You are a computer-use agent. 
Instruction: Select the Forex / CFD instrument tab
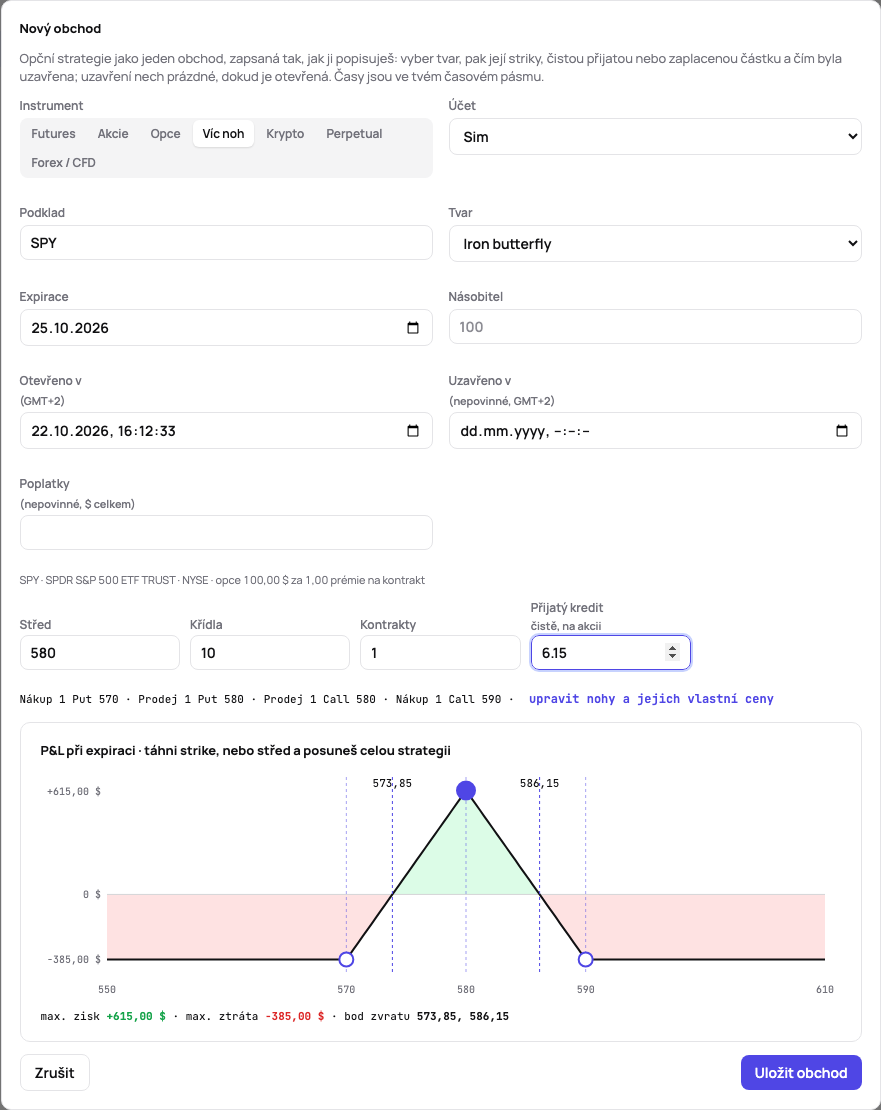[x=63, y=163]
